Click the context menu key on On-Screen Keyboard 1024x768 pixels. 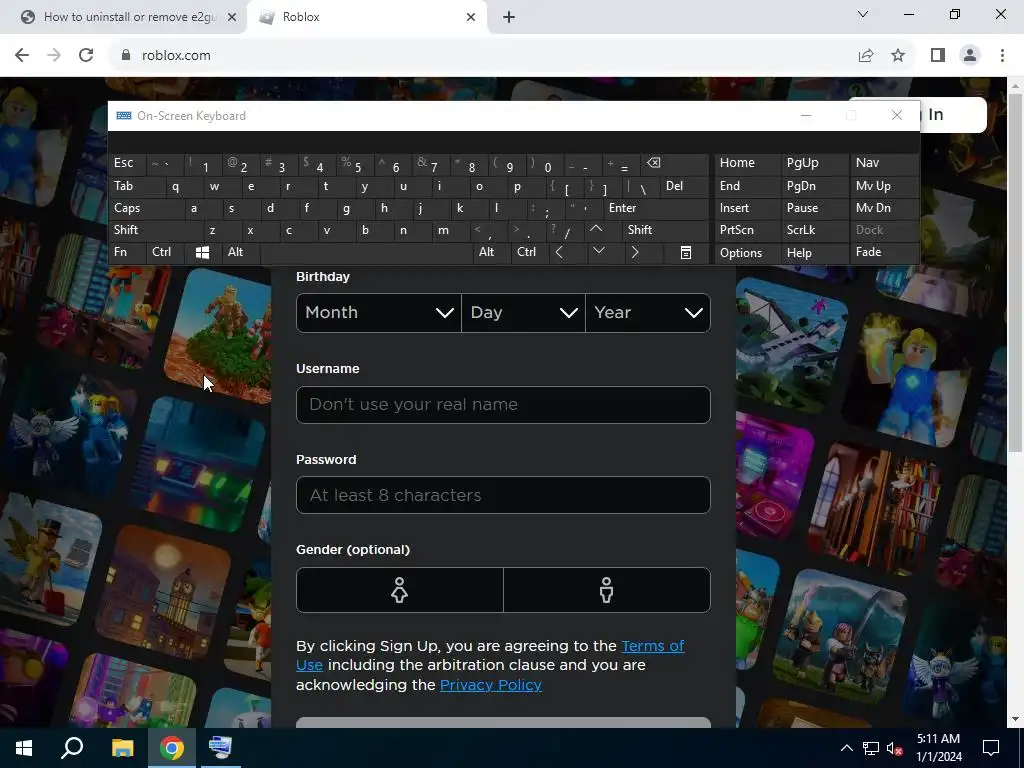coord(686,253)
